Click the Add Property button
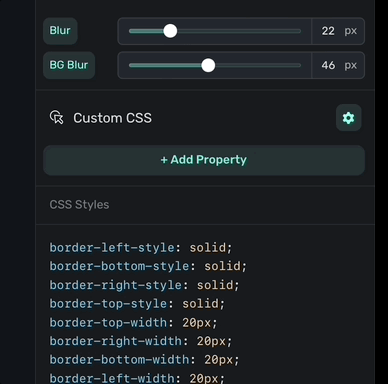Screen dimensions: 388x384 point(204,160)
